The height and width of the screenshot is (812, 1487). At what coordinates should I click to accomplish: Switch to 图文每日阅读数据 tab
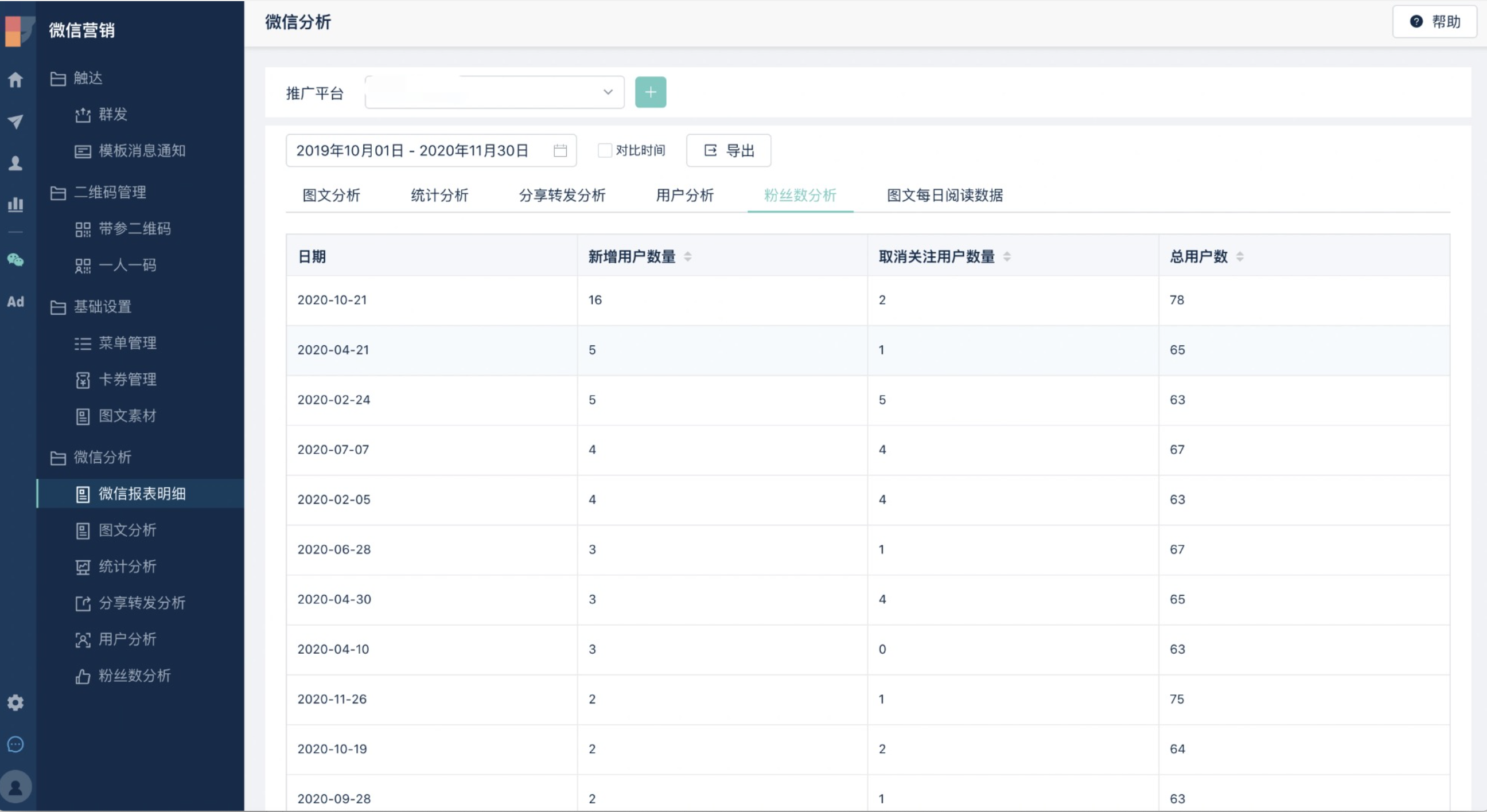945,195
